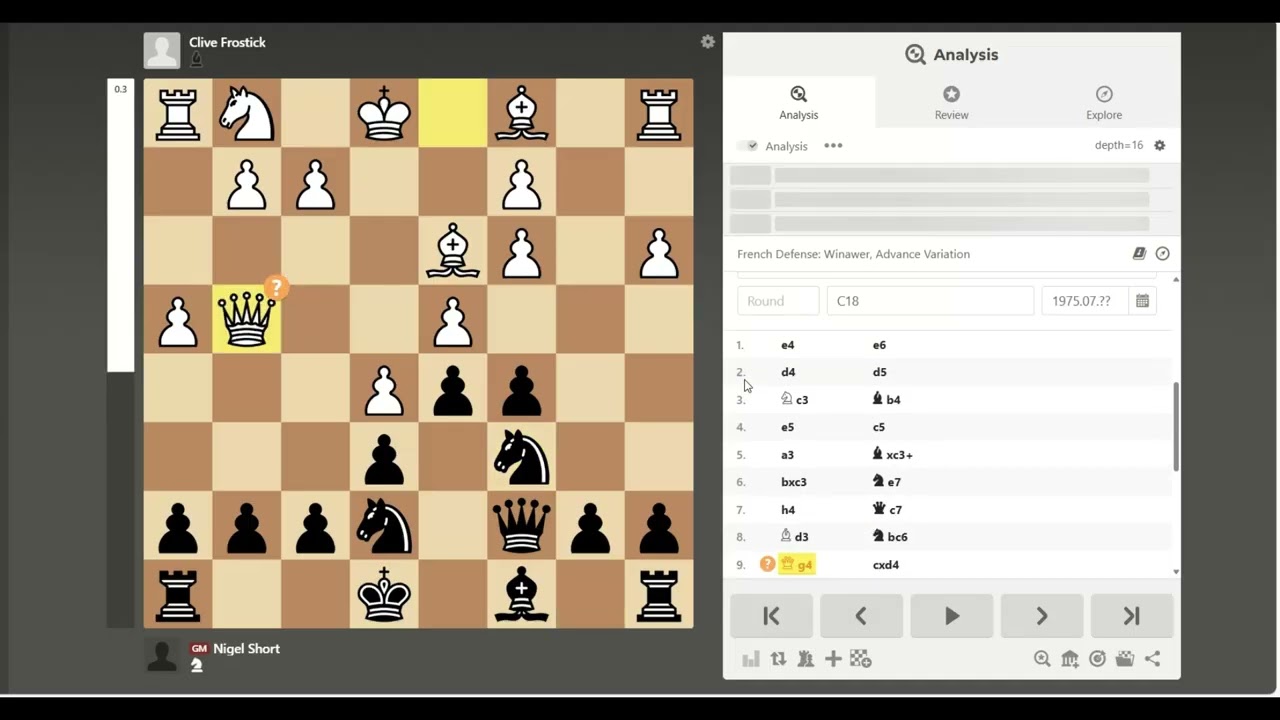Open the magnifier self-analysis icon

coord(1042,659)
